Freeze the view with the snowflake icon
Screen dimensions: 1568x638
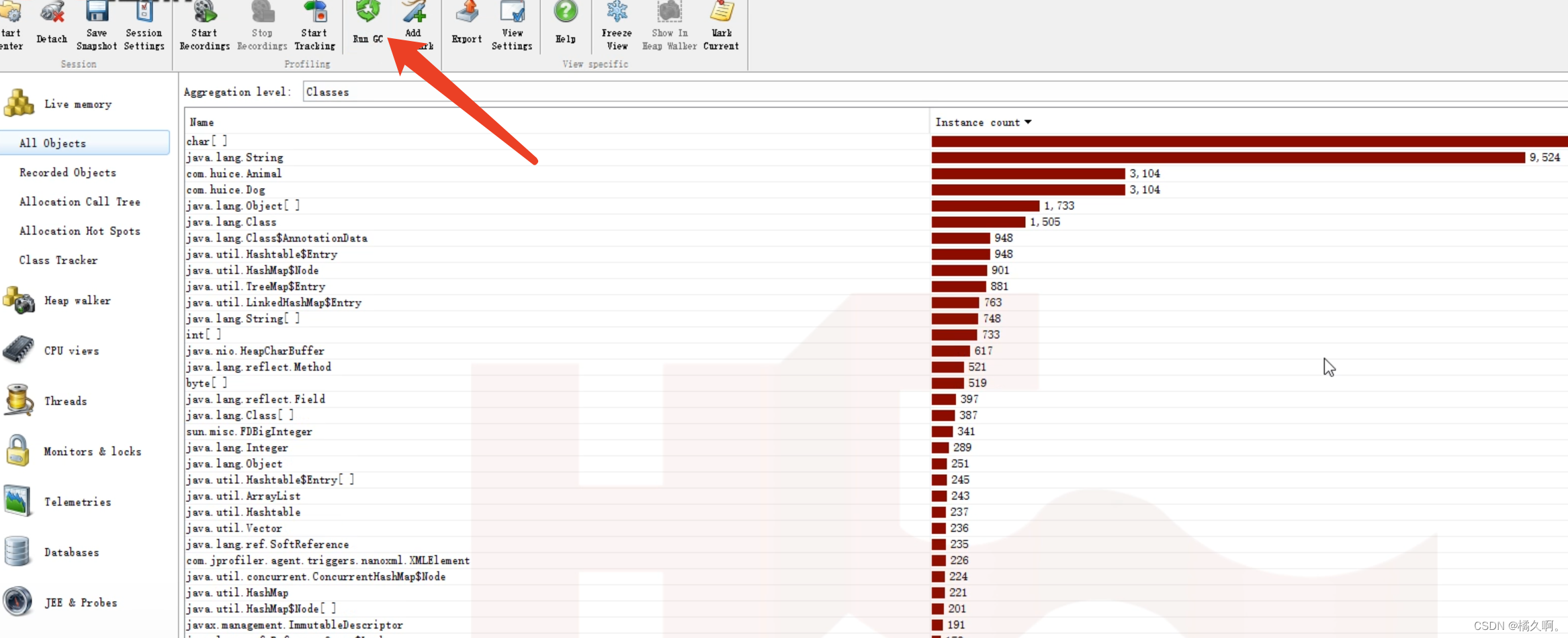point(617,11)
